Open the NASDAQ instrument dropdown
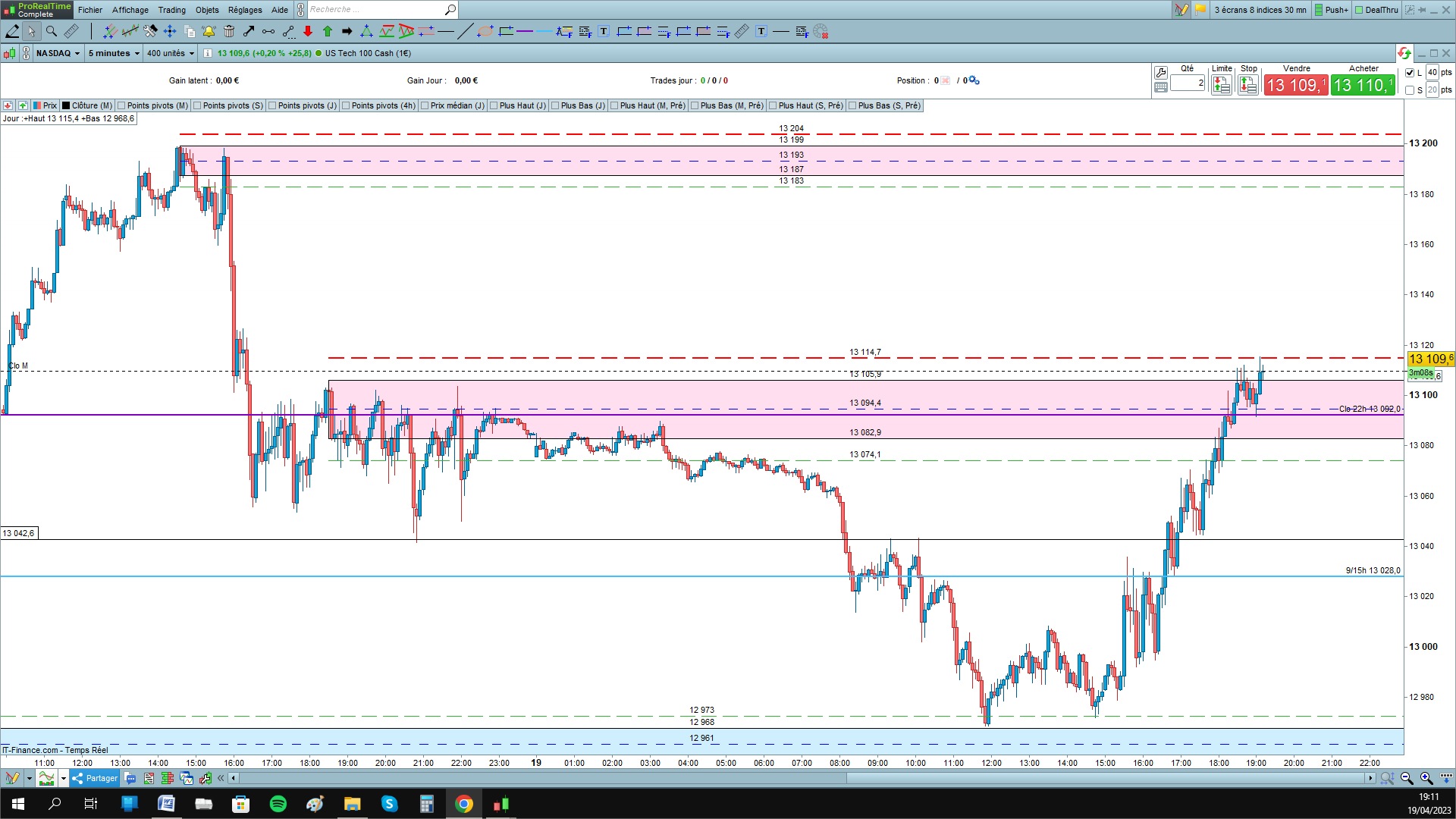Image resolution: width=1456 pixels, height=819 pixels. [x=58, y=53]
